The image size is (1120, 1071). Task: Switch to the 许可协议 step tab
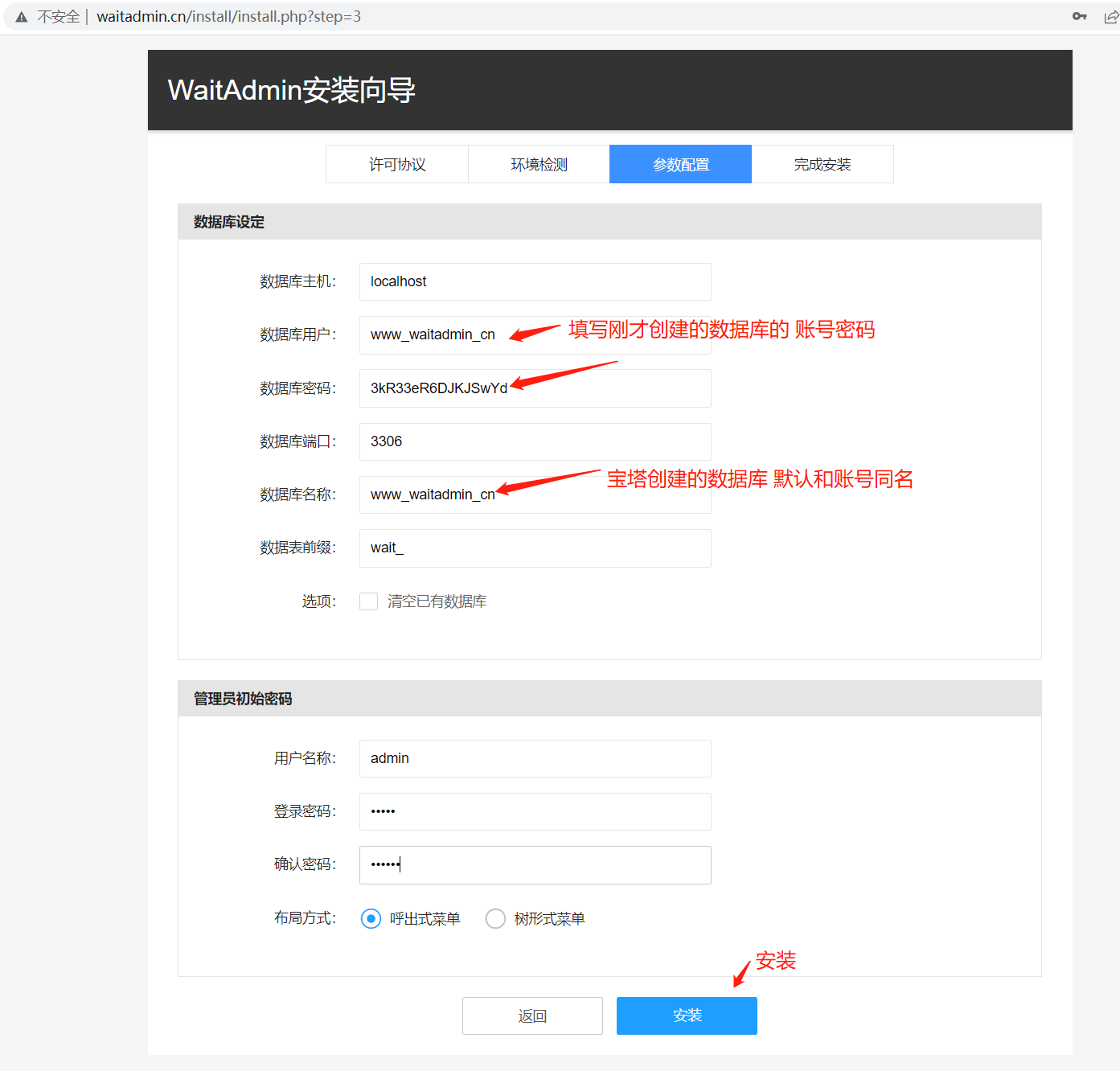pos(397,164)
